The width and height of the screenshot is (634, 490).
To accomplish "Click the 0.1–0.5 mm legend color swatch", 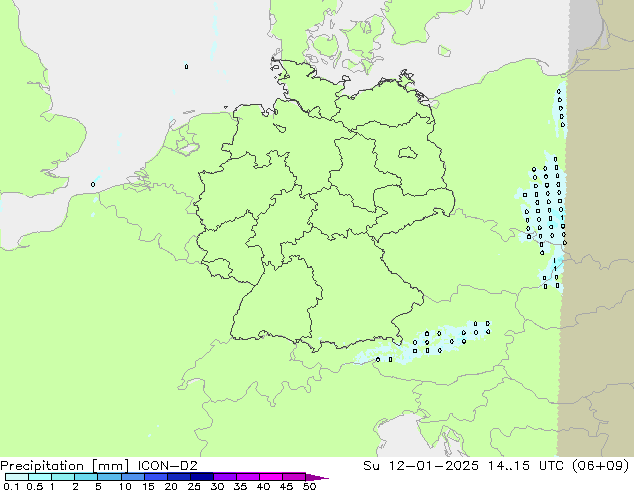I will 17,477.
